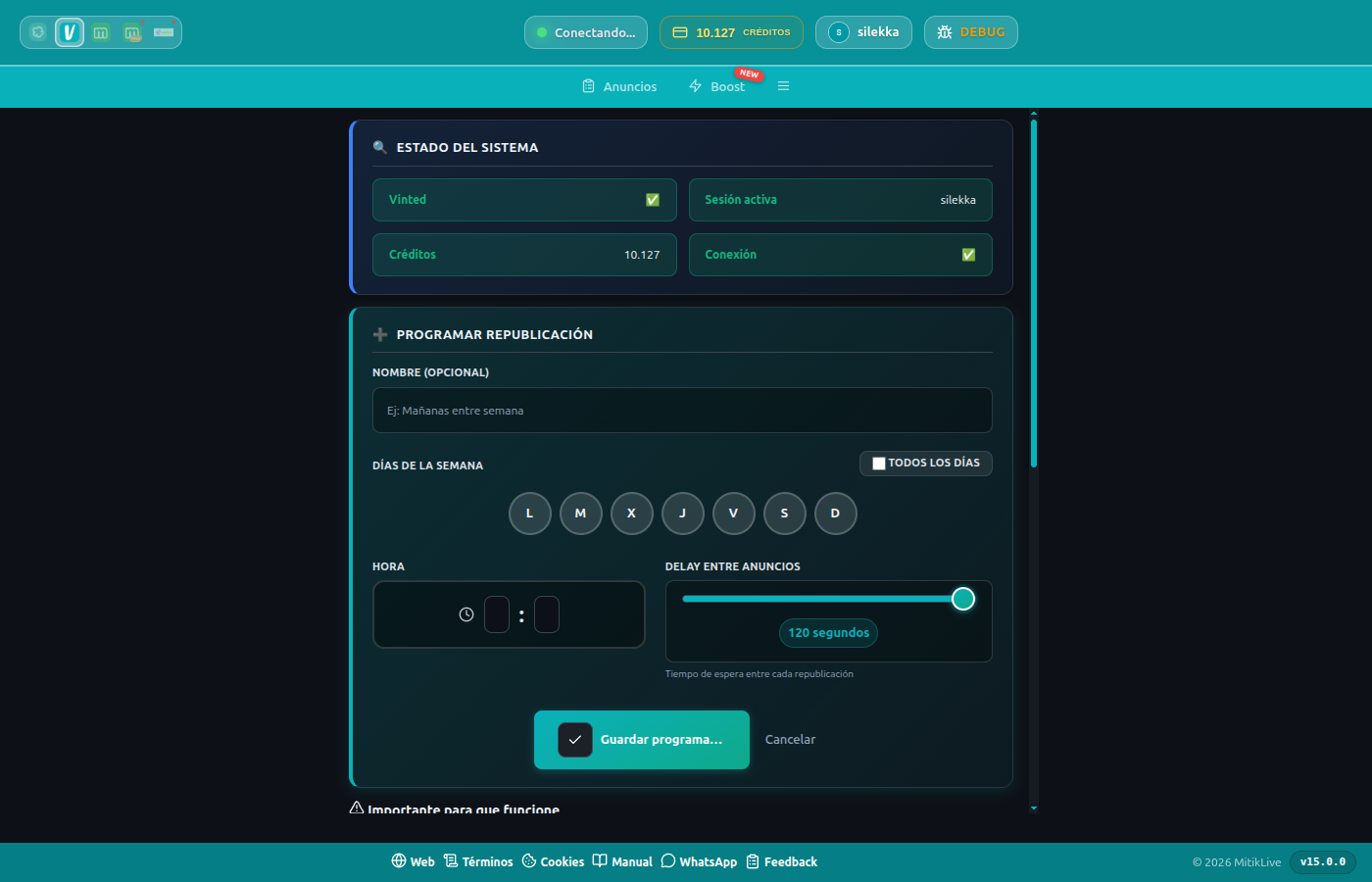Click the DEBUG bug button
The image size is (1372, 882).
coord(970,32)
